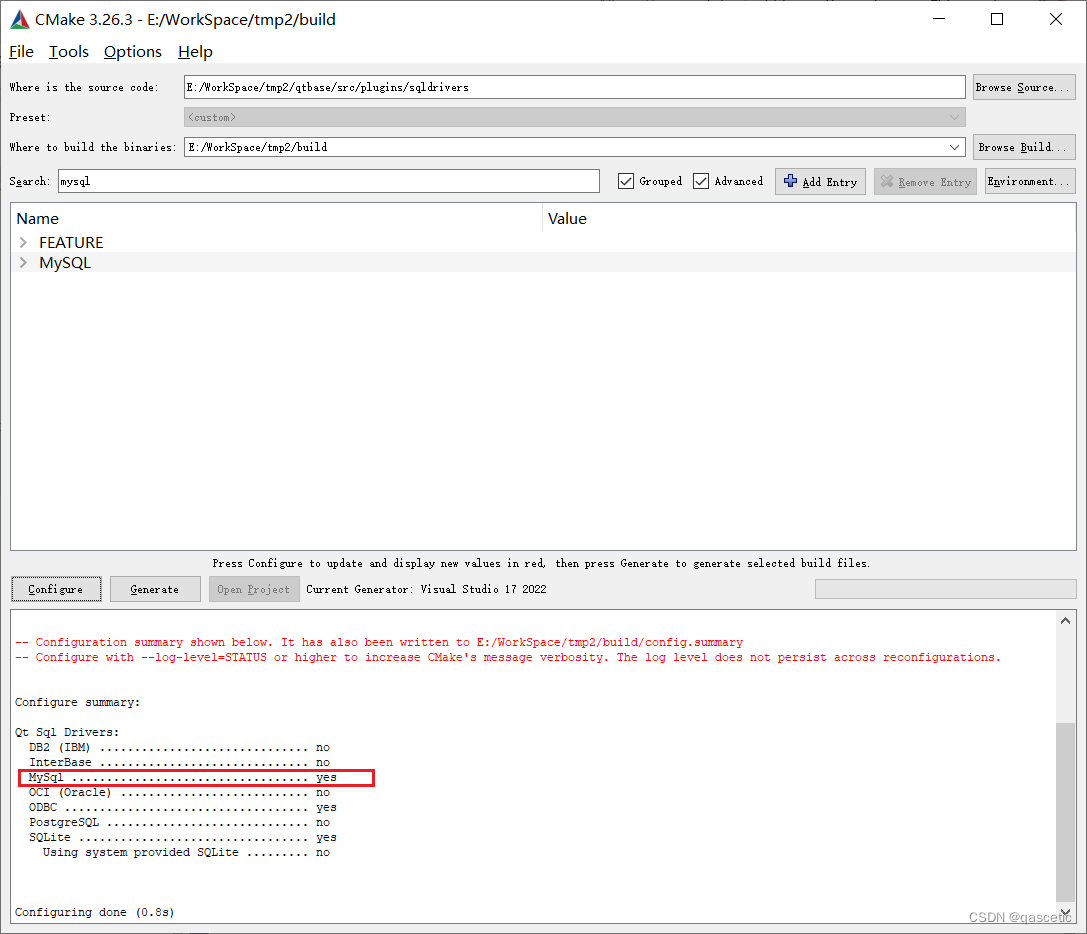Open the Preset dropdown

tap(574, 117)
